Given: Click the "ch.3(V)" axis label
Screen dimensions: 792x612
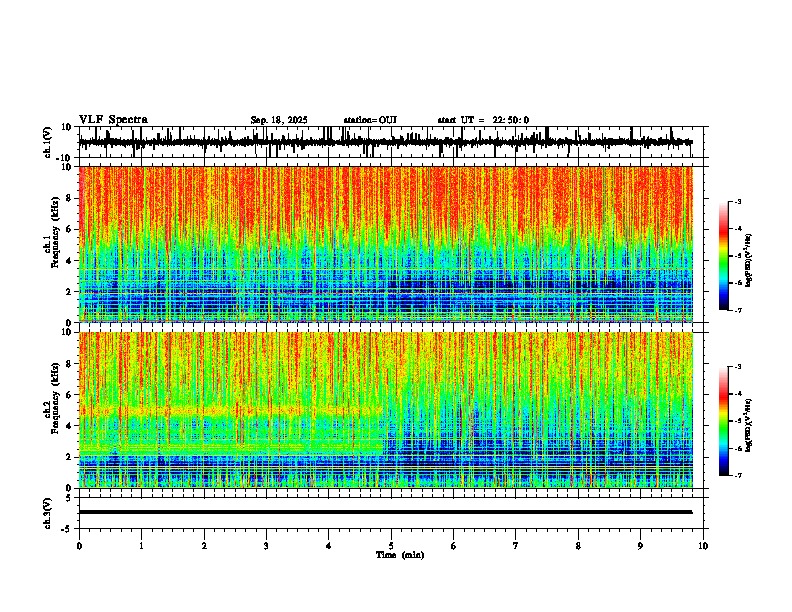Looking at the screenshot, I should click(x=48, y=513).
